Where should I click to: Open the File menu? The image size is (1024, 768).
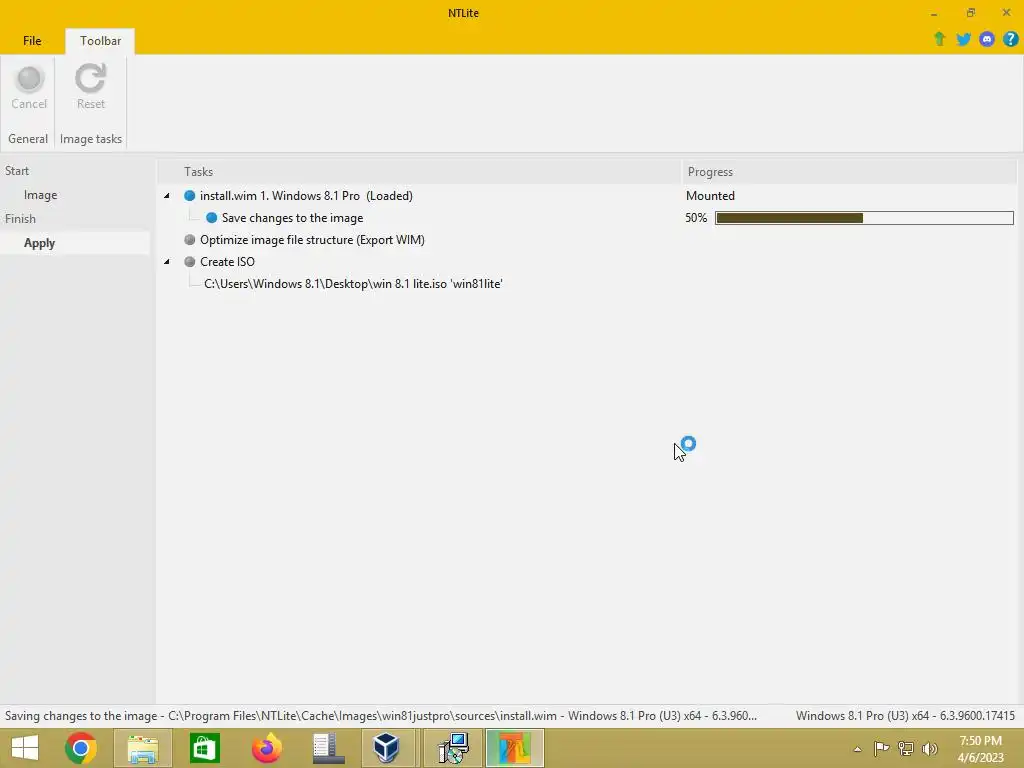32,40
